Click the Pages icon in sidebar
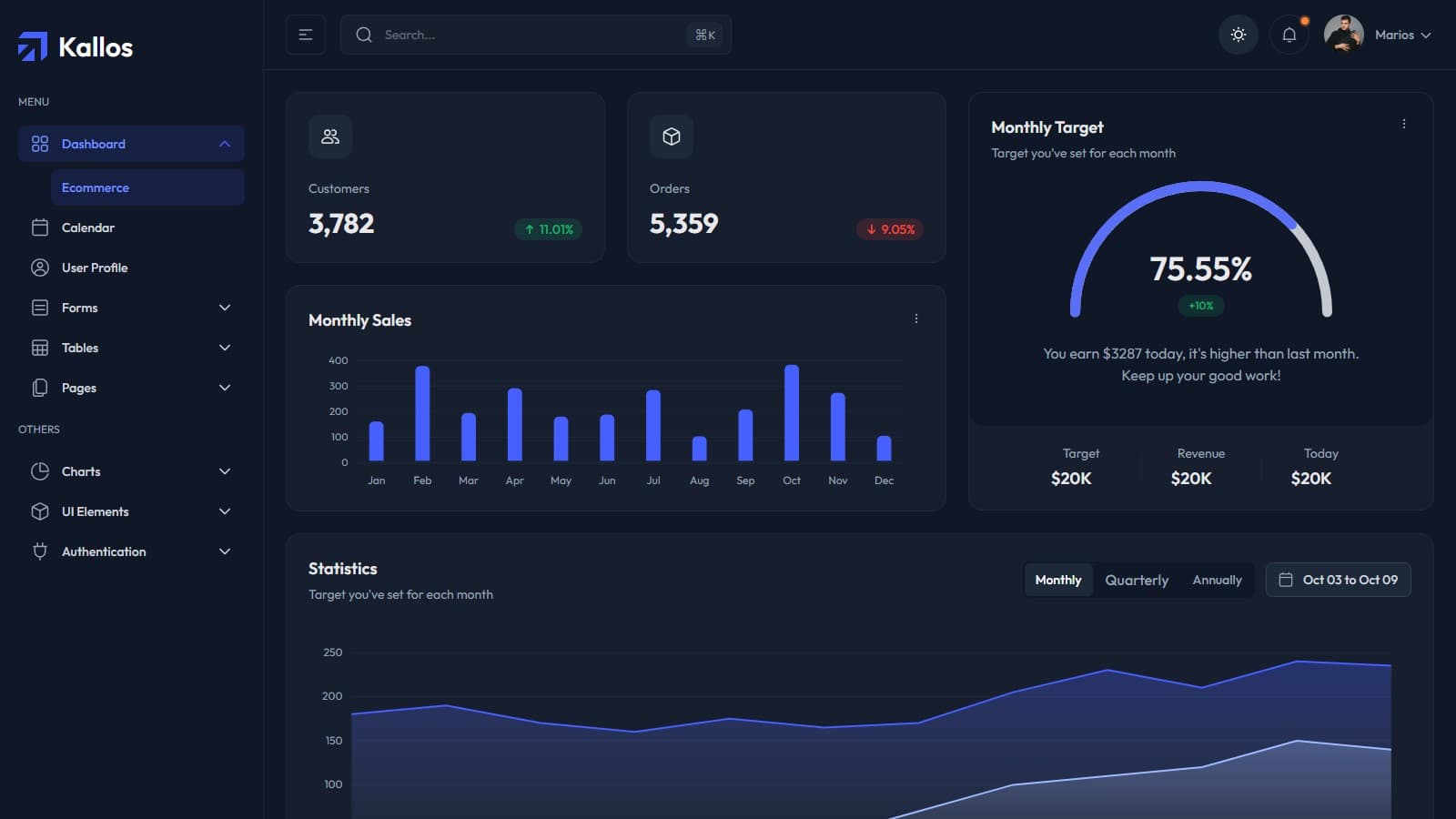This screenshot has width=1456, height=819. click(x=40, y=388)
